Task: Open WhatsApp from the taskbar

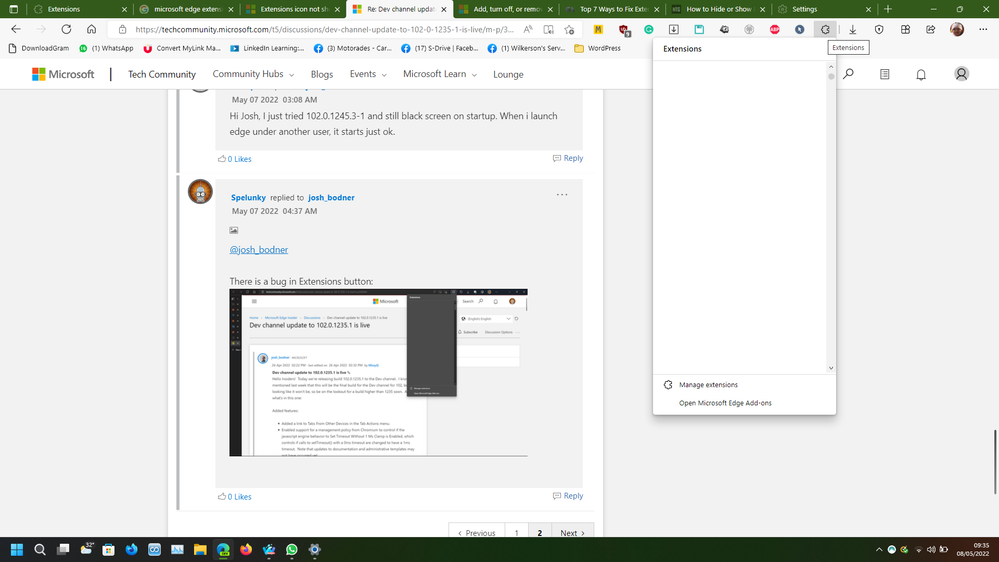Action: (x=292, y=549)
